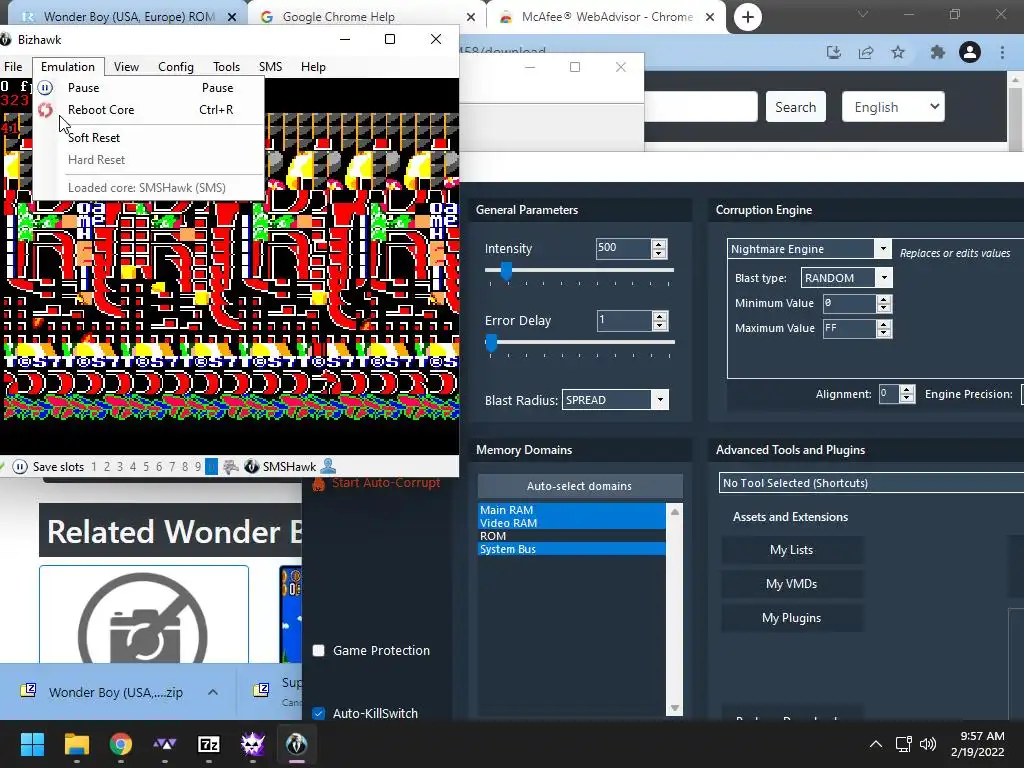The image size is (1024, 768).
Task: Open the Bizhawk SMS menu
Action: pyautogui.click(x=270, y=67)
